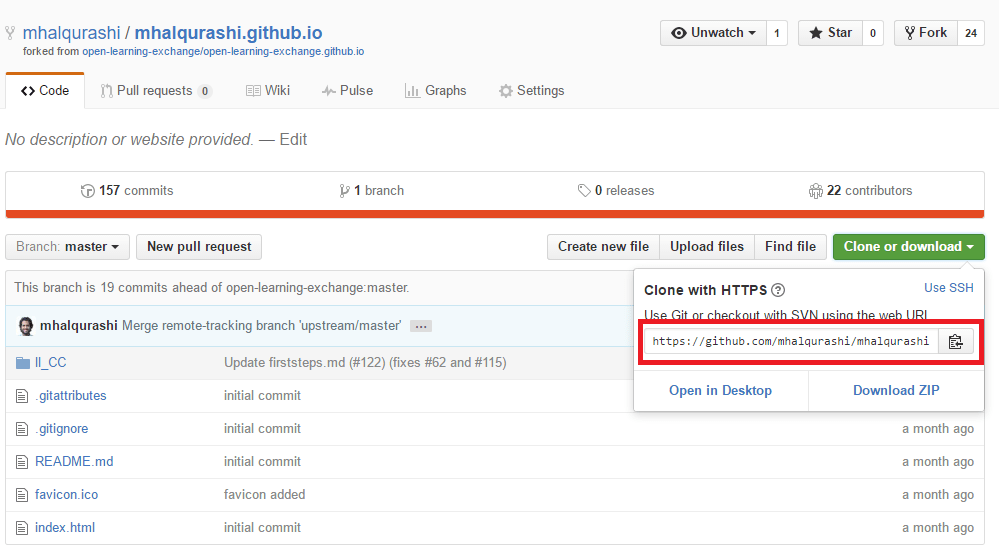Click mhalqurashi's avatar thumbnail
This screenshot has width=999, height=550.
tap(26, 326)
